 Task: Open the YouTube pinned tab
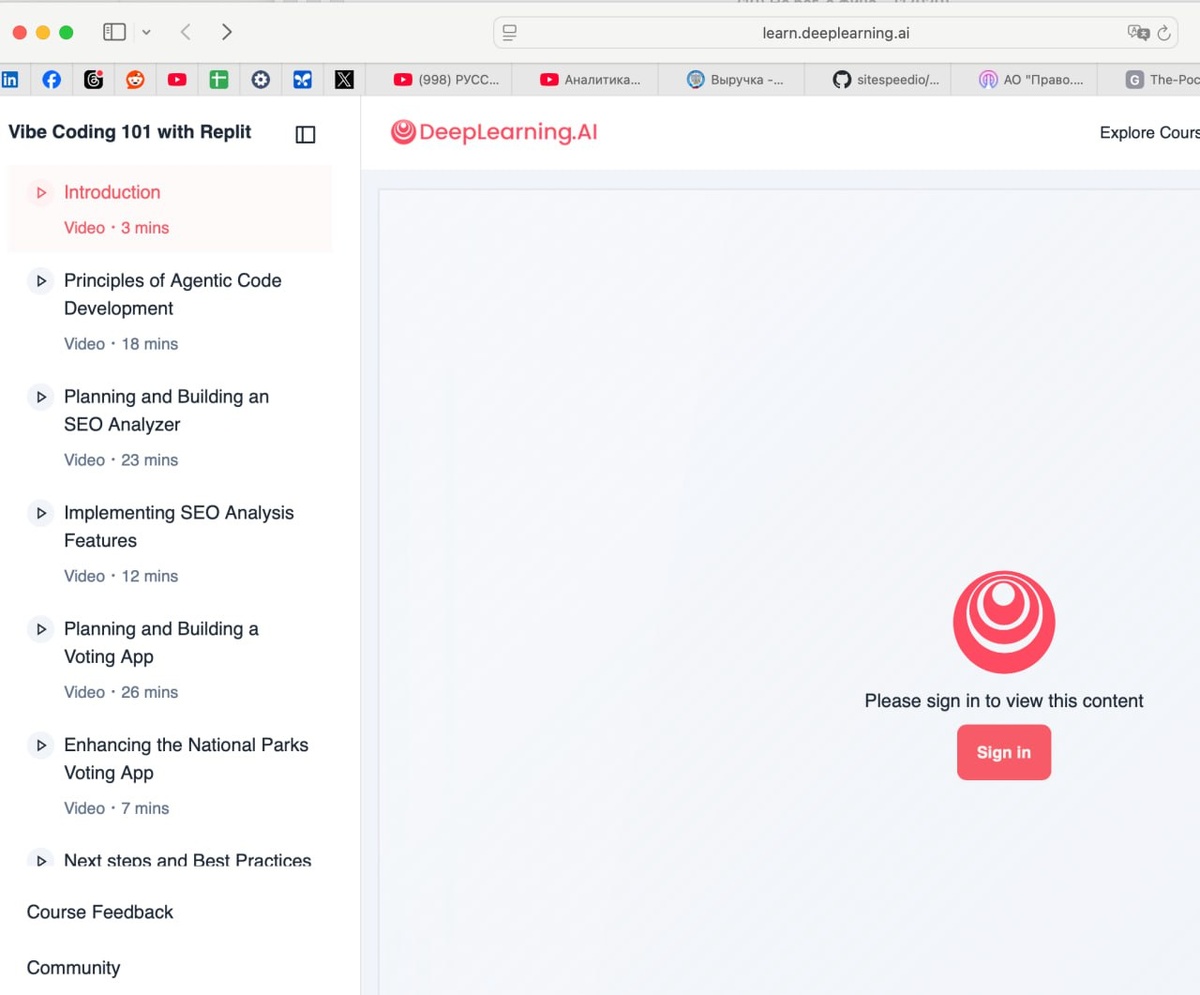[x=177, y=80]
